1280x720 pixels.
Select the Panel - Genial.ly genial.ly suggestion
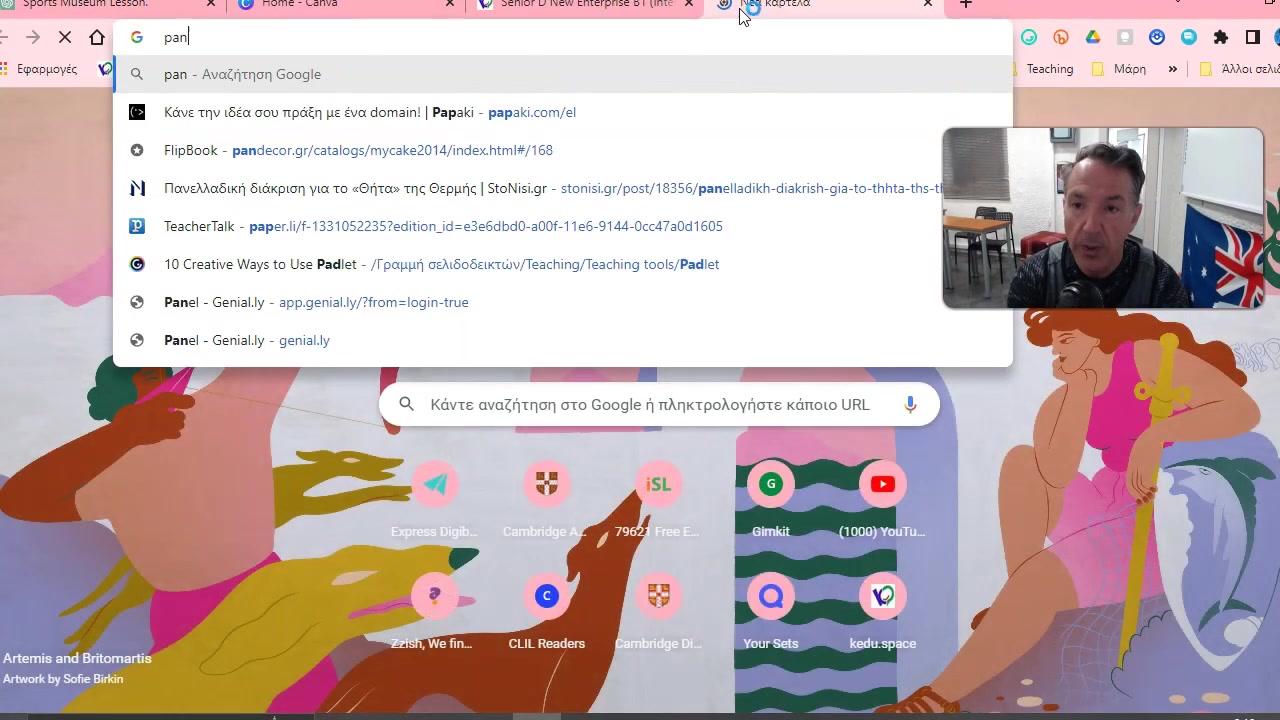[563, 340]
